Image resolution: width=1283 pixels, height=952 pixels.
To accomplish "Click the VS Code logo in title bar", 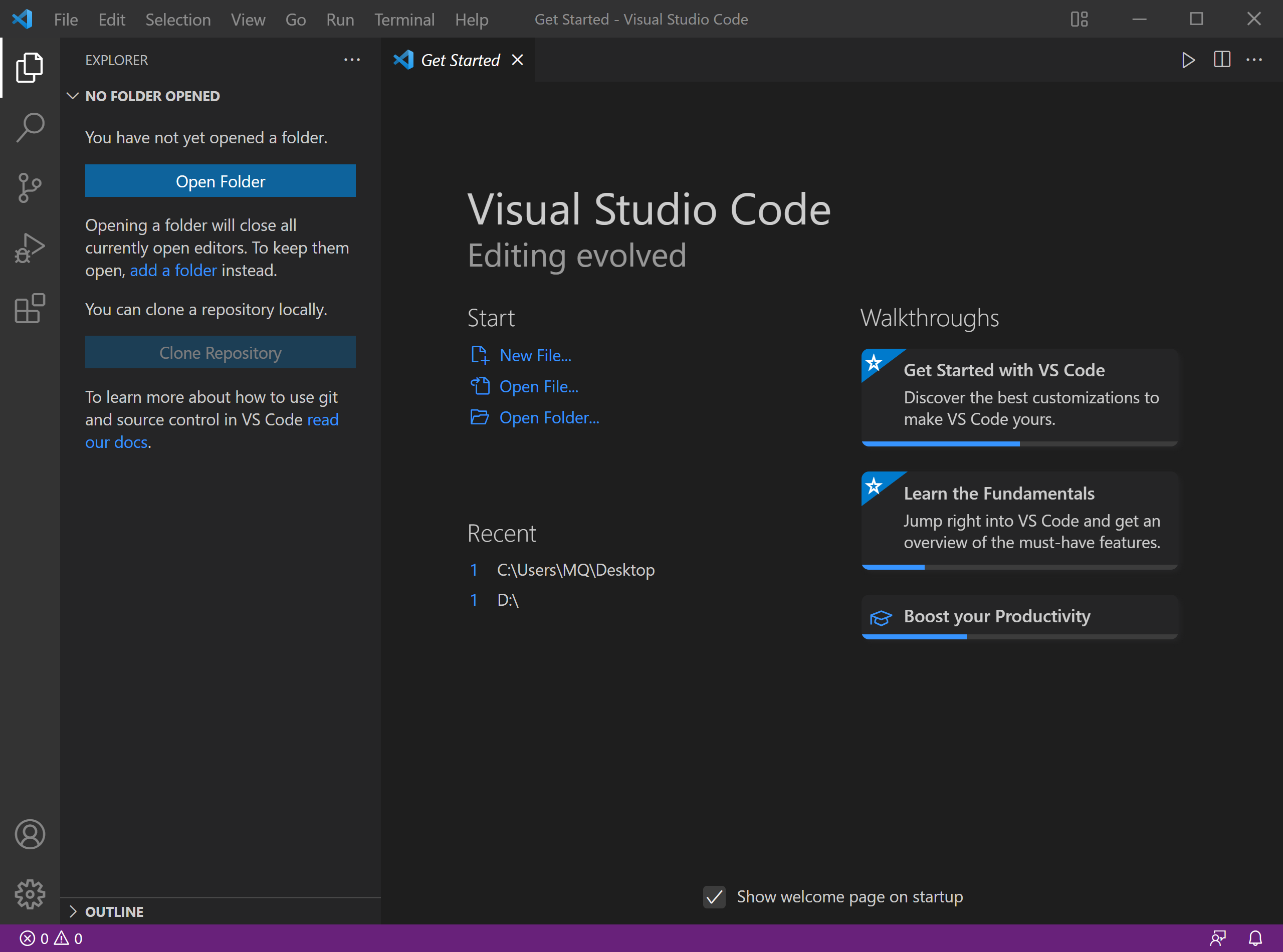I will point(22,19).
